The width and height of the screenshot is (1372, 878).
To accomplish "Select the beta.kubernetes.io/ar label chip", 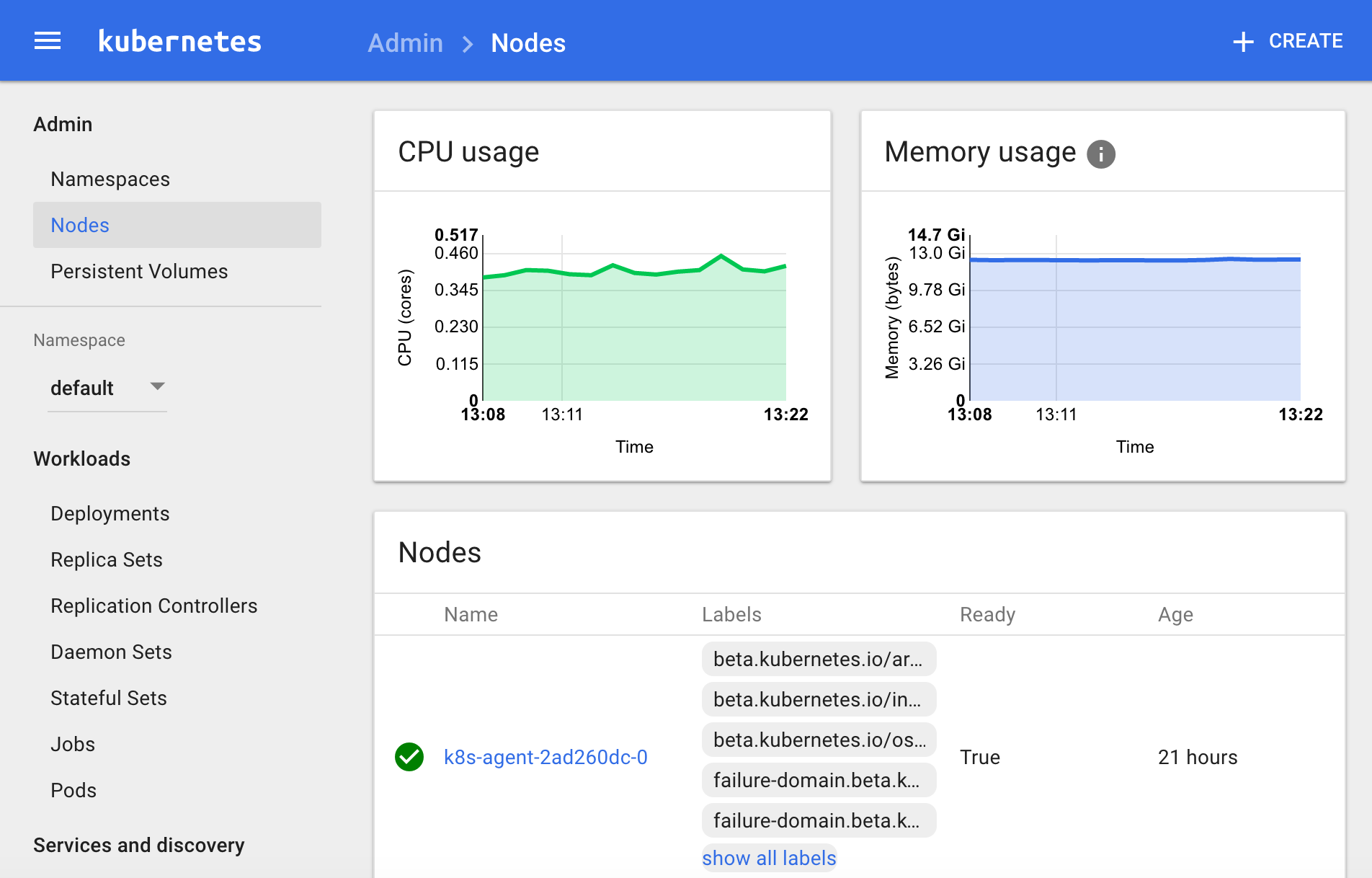I will click(x=819, y=659).
